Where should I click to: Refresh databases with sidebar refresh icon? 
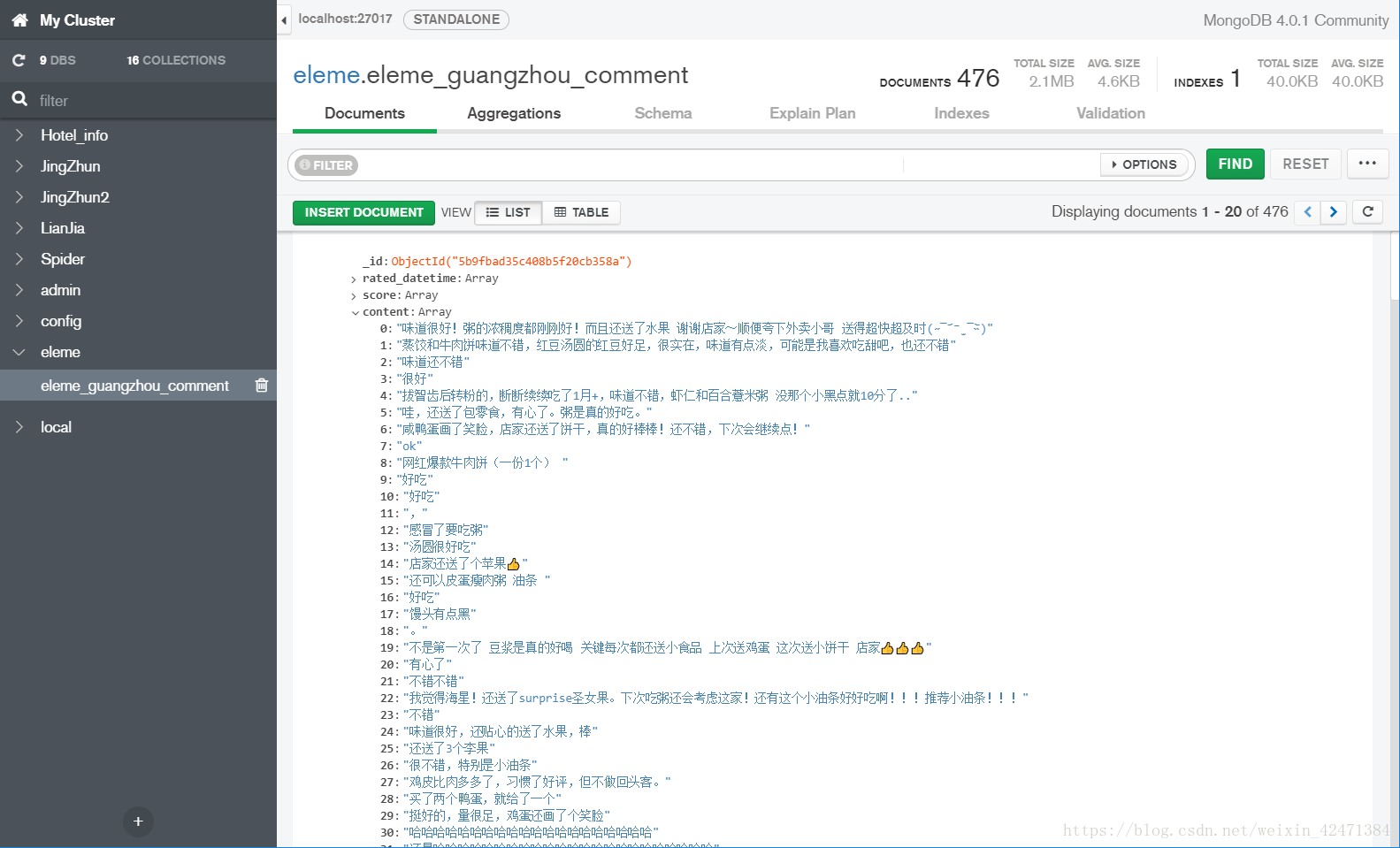tap(19, 60)
